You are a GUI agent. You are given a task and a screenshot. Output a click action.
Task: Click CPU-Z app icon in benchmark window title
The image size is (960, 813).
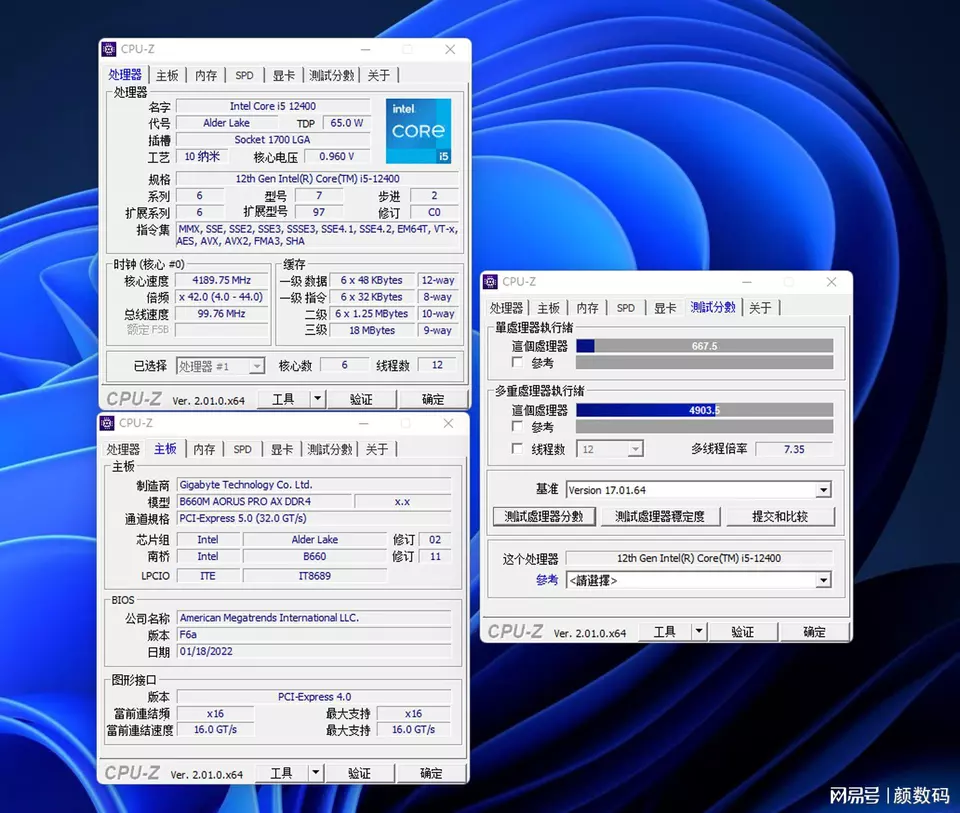[490, 282]
